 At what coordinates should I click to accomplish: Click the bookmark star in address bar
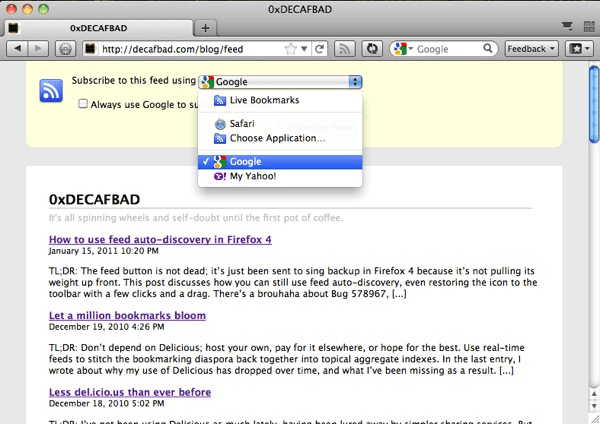pos(290,48)
